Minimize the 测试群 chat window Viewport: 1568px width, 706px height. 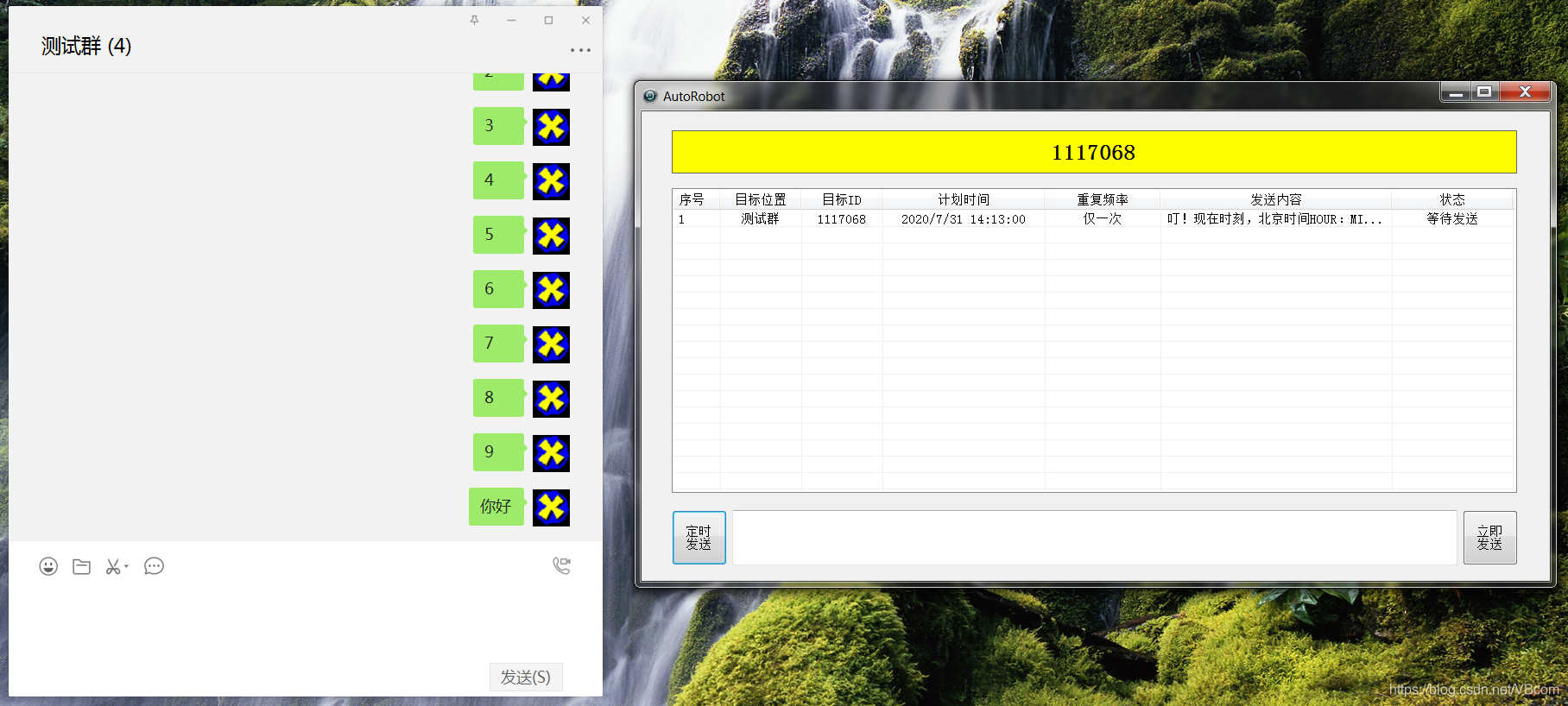511,20
